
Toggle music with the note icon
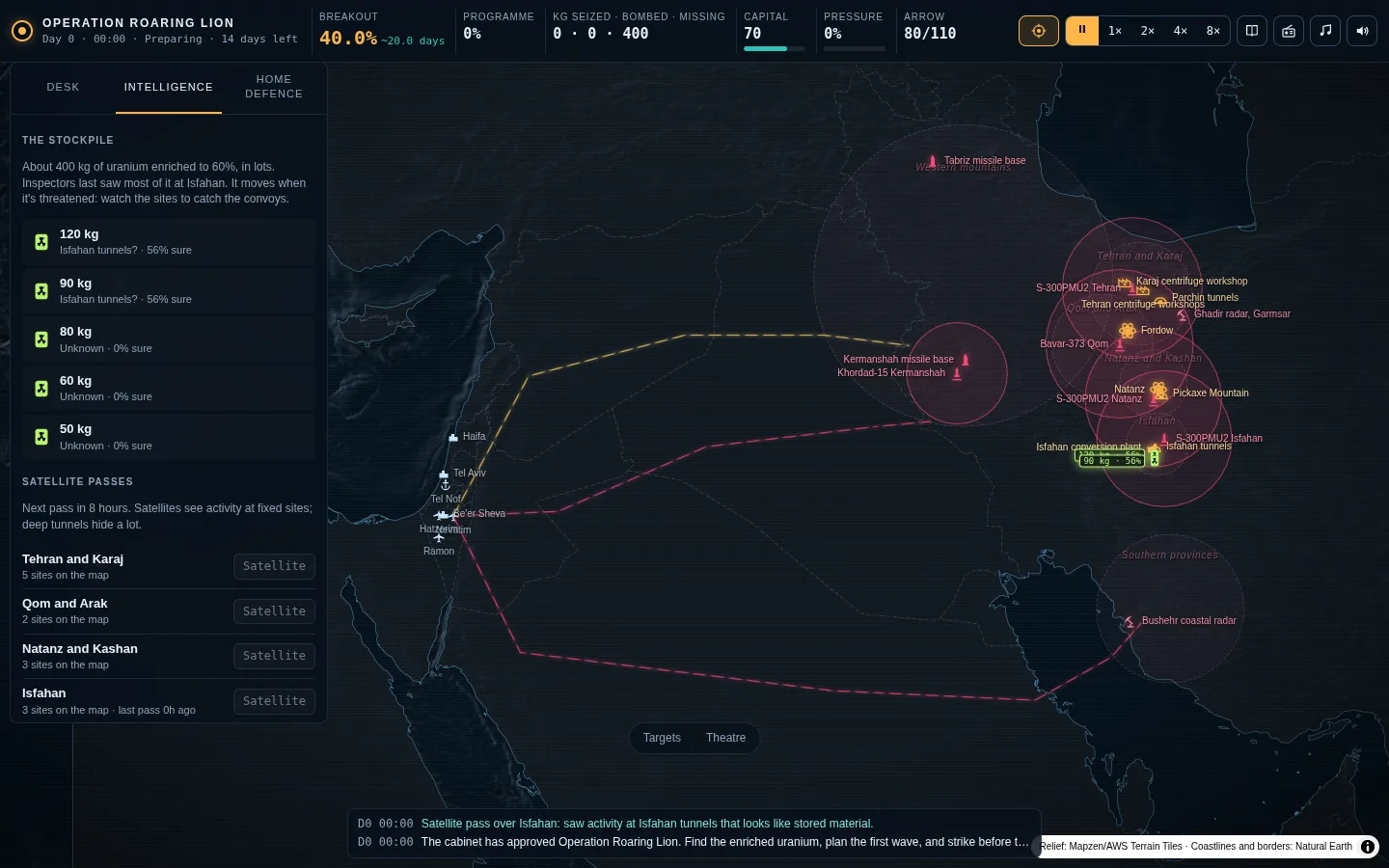pyautogui.click(x=1325, y=31)
